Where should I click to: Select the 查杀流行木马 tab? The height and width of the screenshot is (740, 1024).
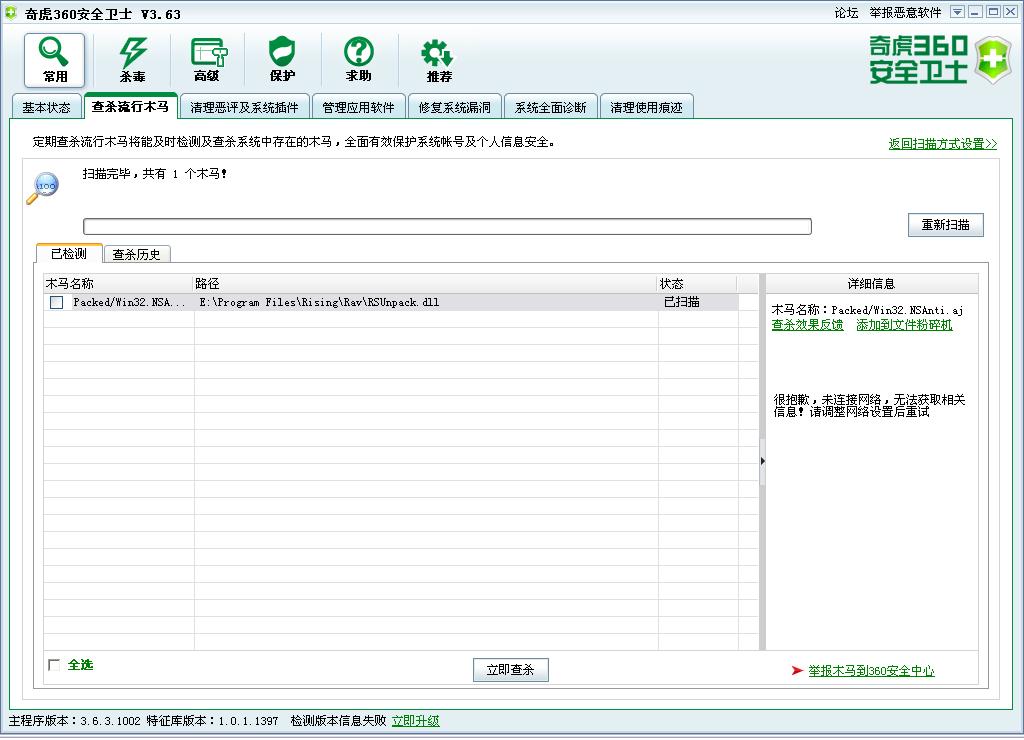pyautogui.click(x=131, y=106)
